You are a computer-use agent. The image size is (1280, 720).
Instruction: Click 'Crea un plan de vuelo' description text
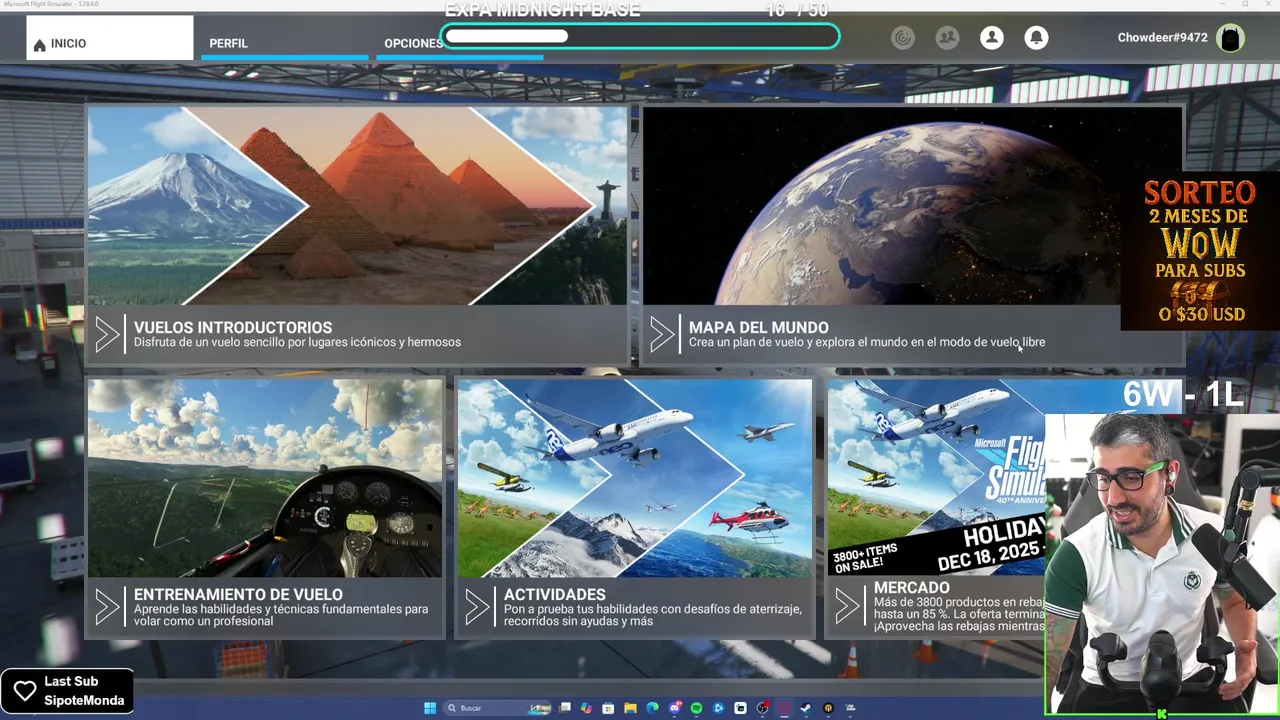tap(867, 342)
